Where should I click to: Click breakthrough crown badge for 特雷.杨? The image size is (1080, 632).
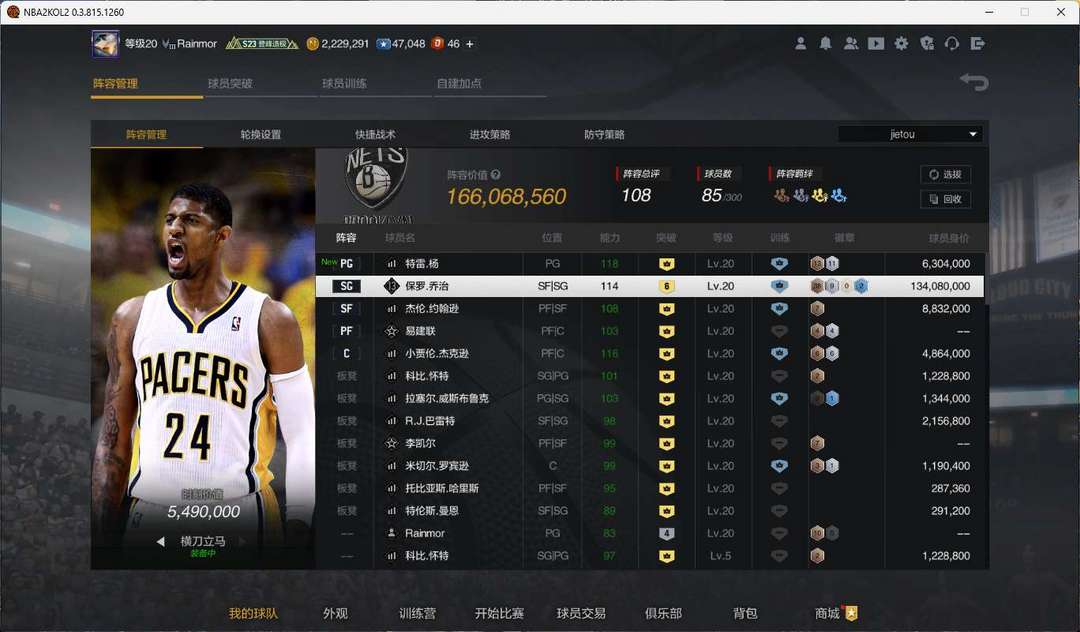[x=666, y=264]
